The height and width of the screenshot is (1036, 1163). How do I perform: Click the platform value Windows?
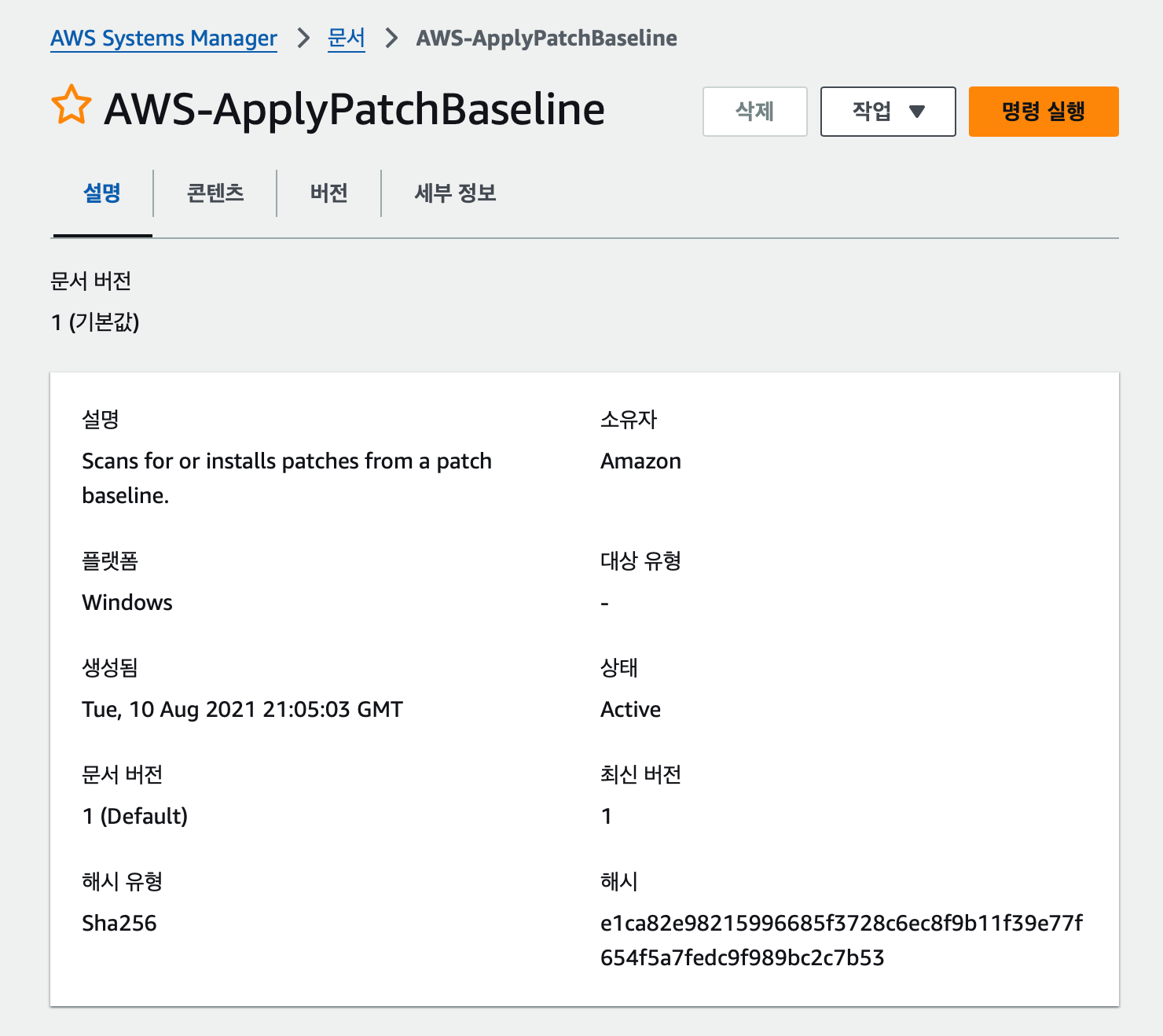point(127,603)
